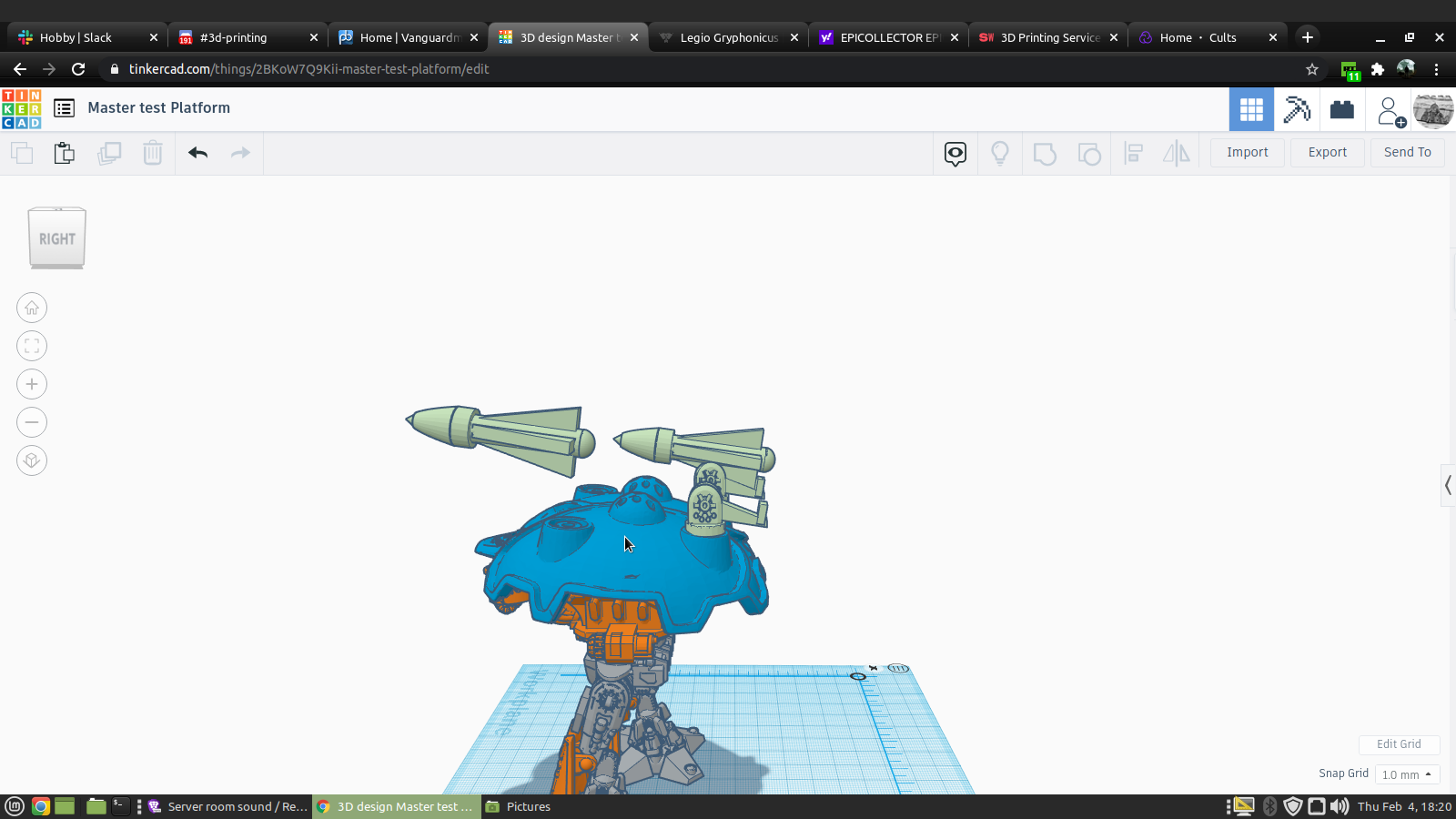
Task: Zoom in with the plus button
Action: (x=32, y=384)
